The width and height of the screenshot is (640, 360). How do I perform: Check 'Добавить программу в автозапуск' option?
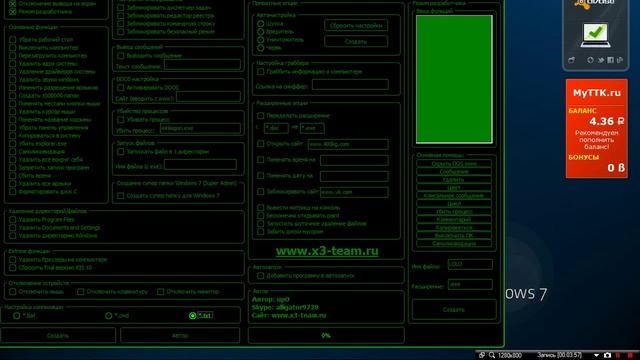click(261, 276)
